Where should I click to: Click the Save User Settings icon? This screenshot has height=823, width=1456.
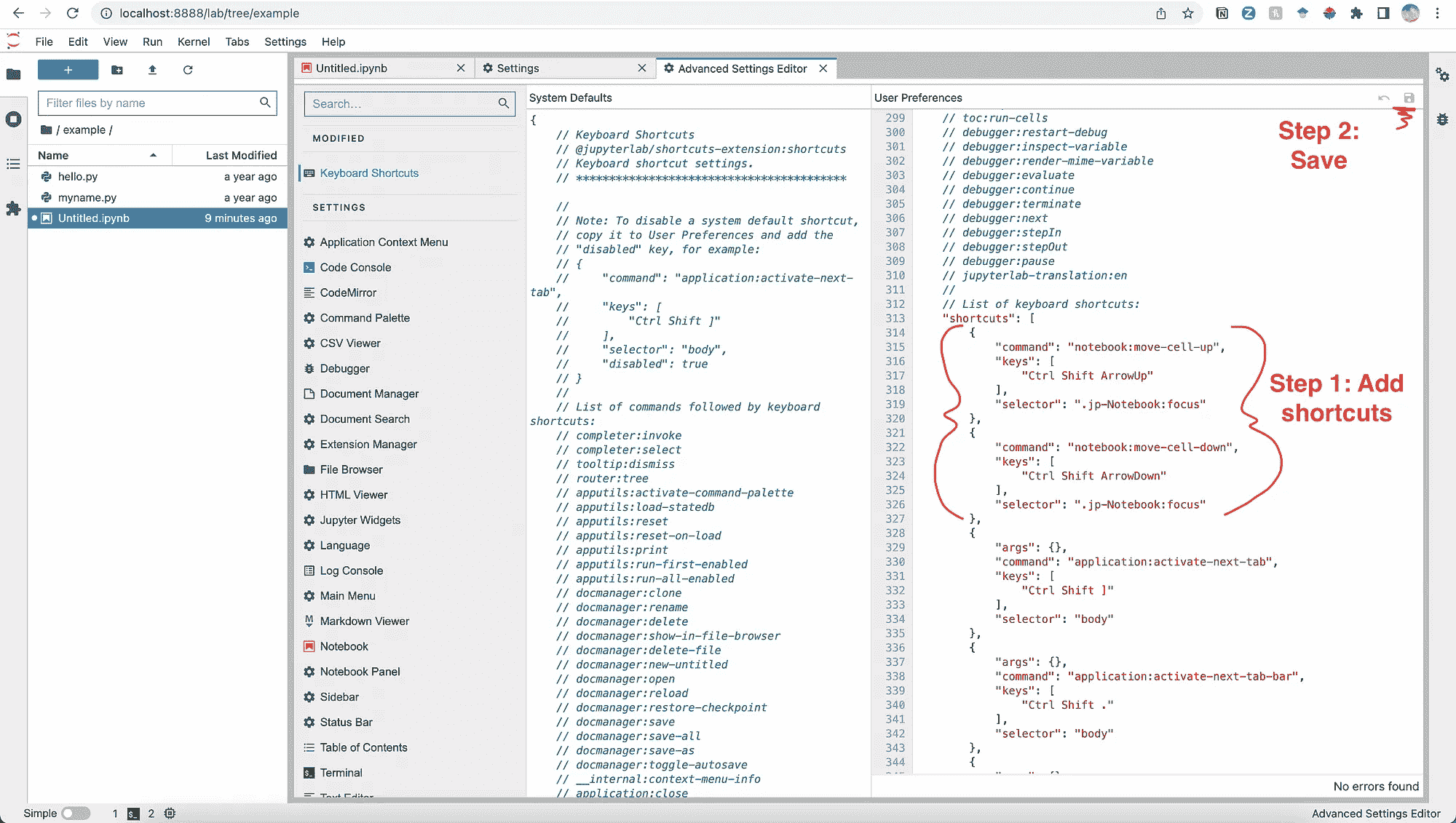point(1409,98)
